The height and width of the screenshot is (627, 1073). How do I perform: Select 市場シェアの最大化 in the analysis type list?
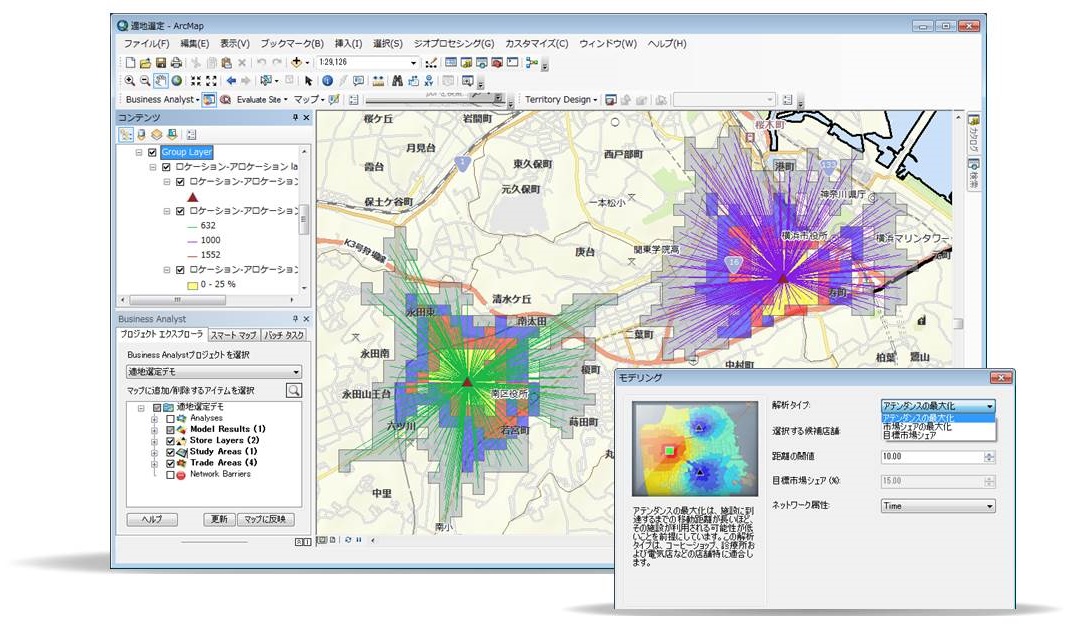point(917,427)
